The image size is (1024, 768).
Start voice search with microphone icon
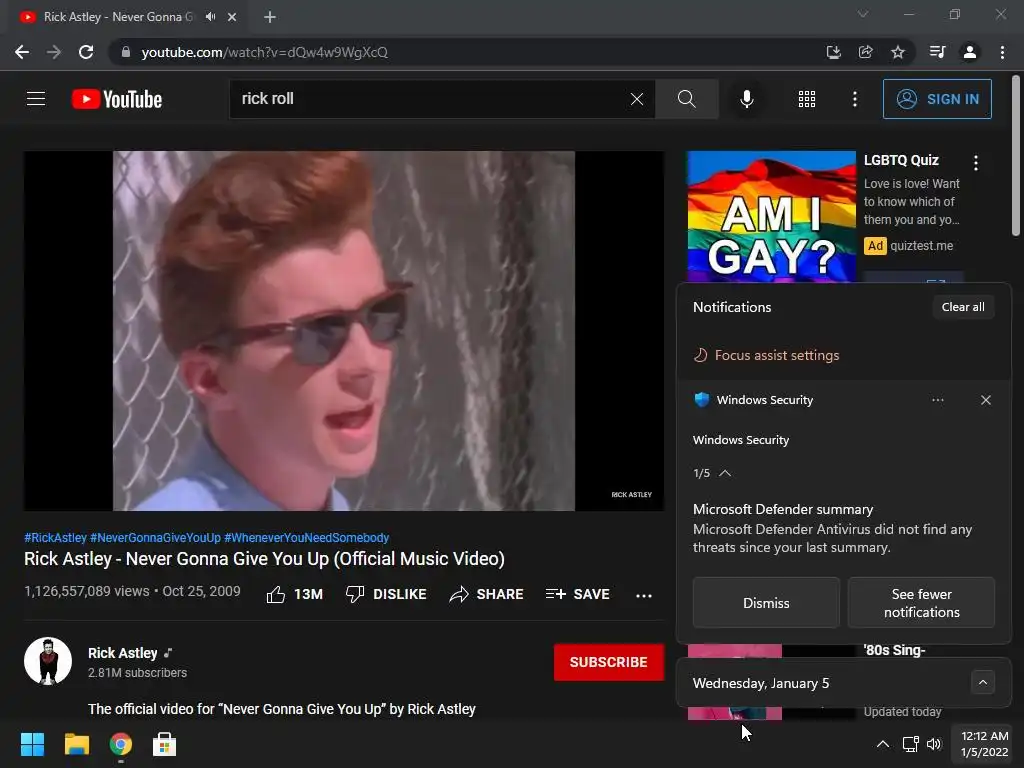(746, 99)
